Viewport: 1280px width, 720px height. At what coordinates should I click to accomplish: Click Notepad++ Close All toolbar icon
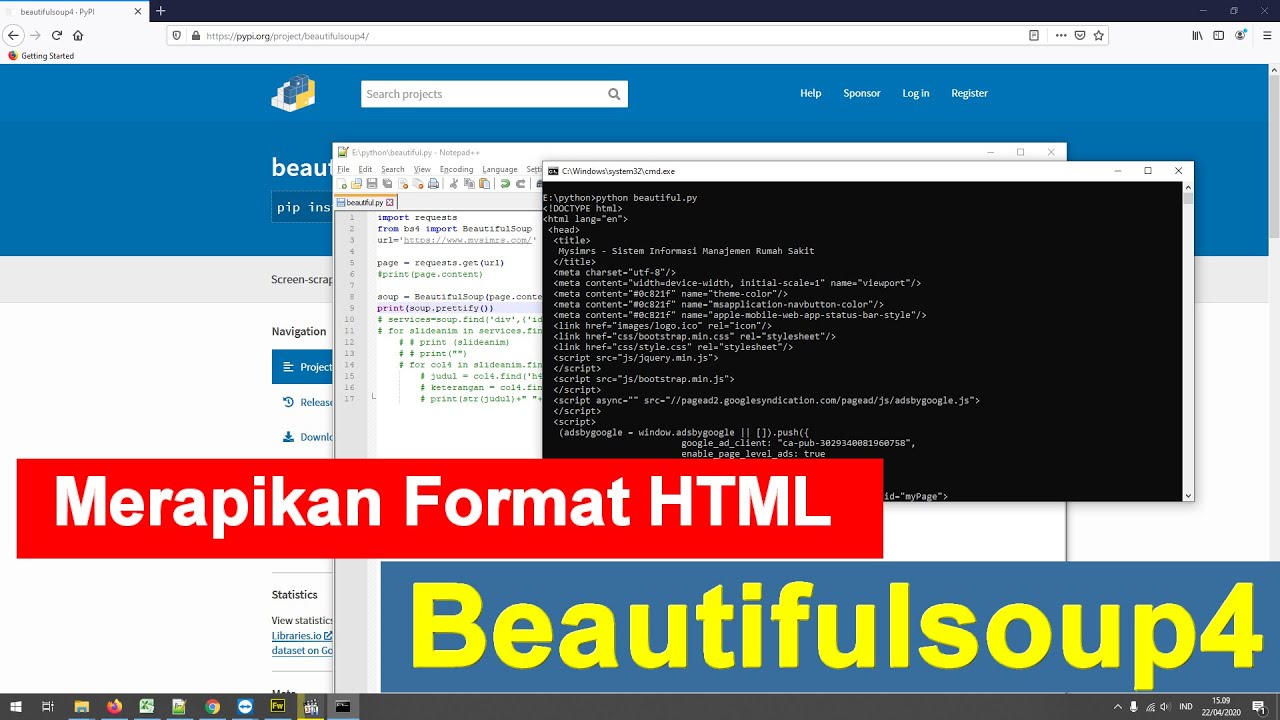click(x=417, y=184)
